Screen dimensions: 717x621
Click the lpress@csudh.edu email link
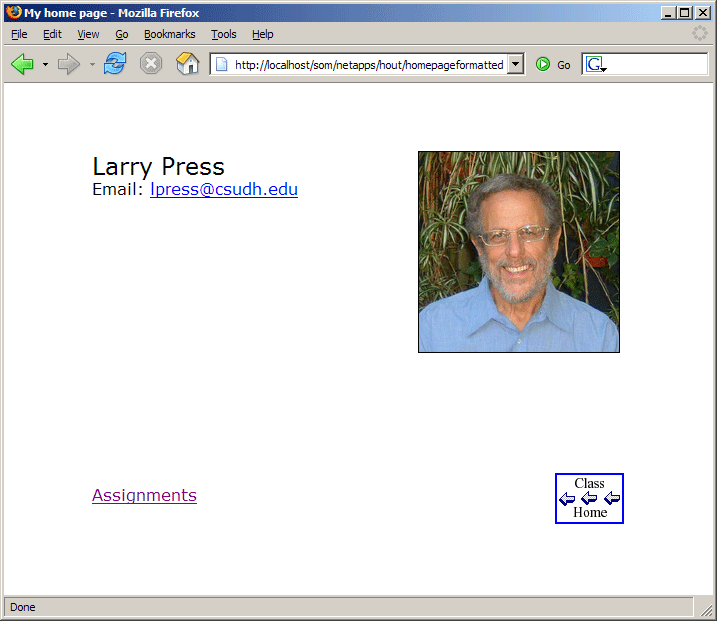pos(224,189)
